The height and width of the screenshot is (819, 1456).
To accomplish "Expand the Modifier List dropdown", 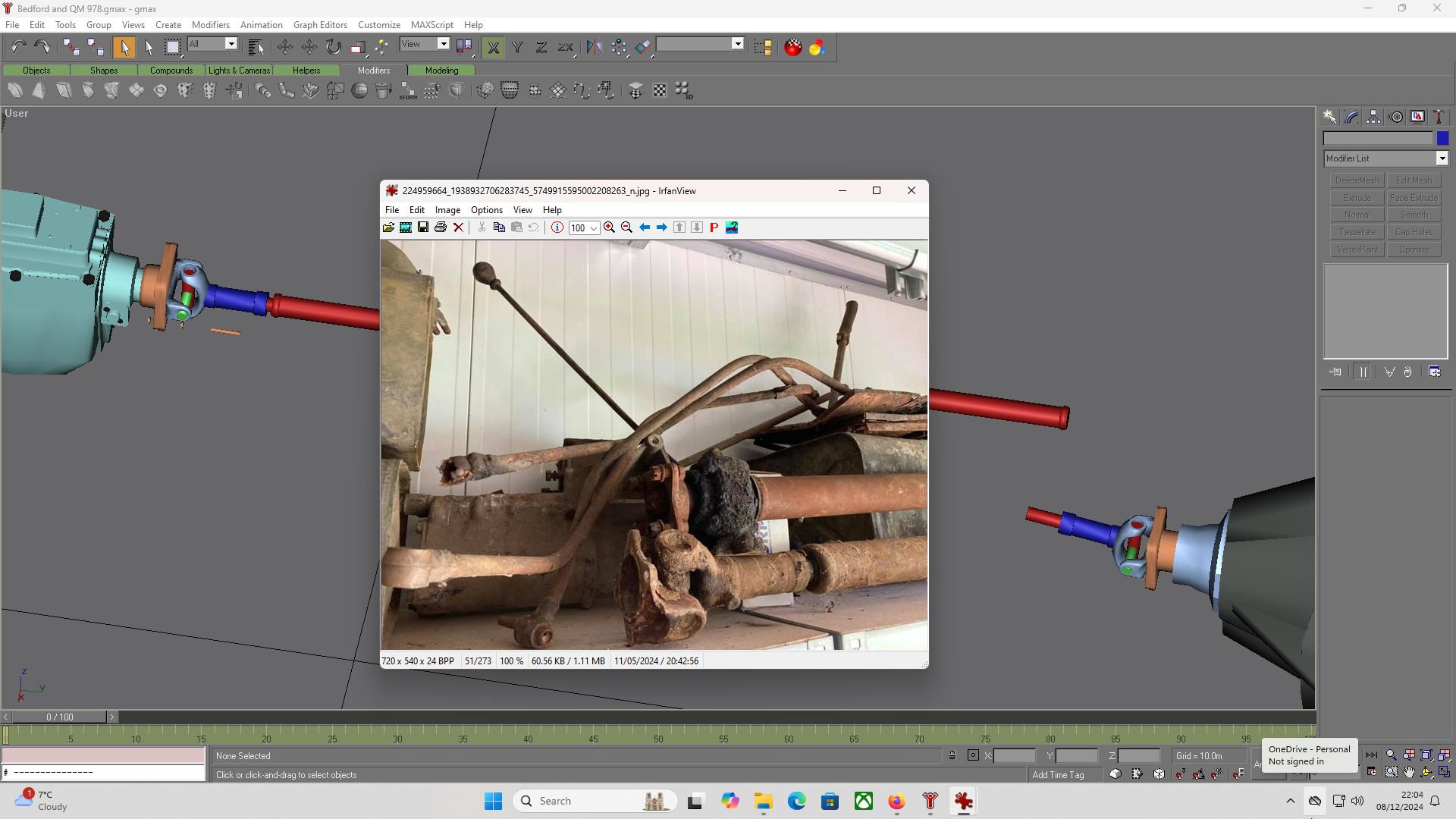I will (1442, 158).
